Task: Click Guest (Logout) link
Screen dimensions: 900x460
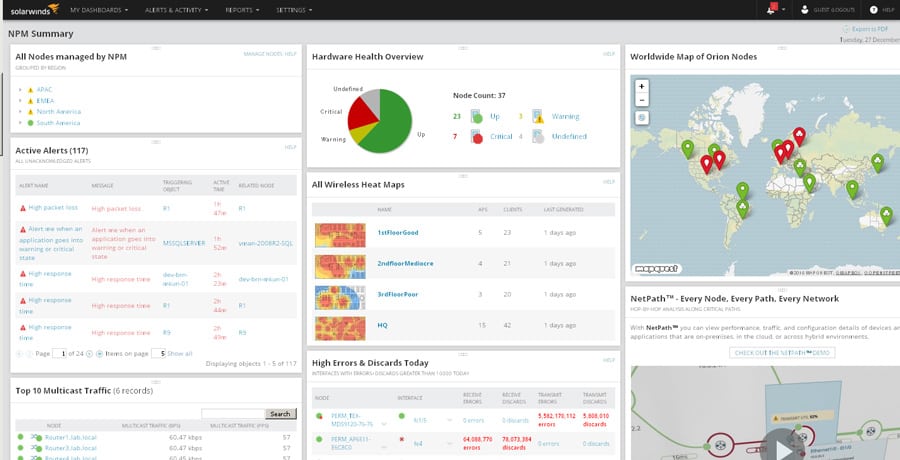Action: [x=834, y=10]
